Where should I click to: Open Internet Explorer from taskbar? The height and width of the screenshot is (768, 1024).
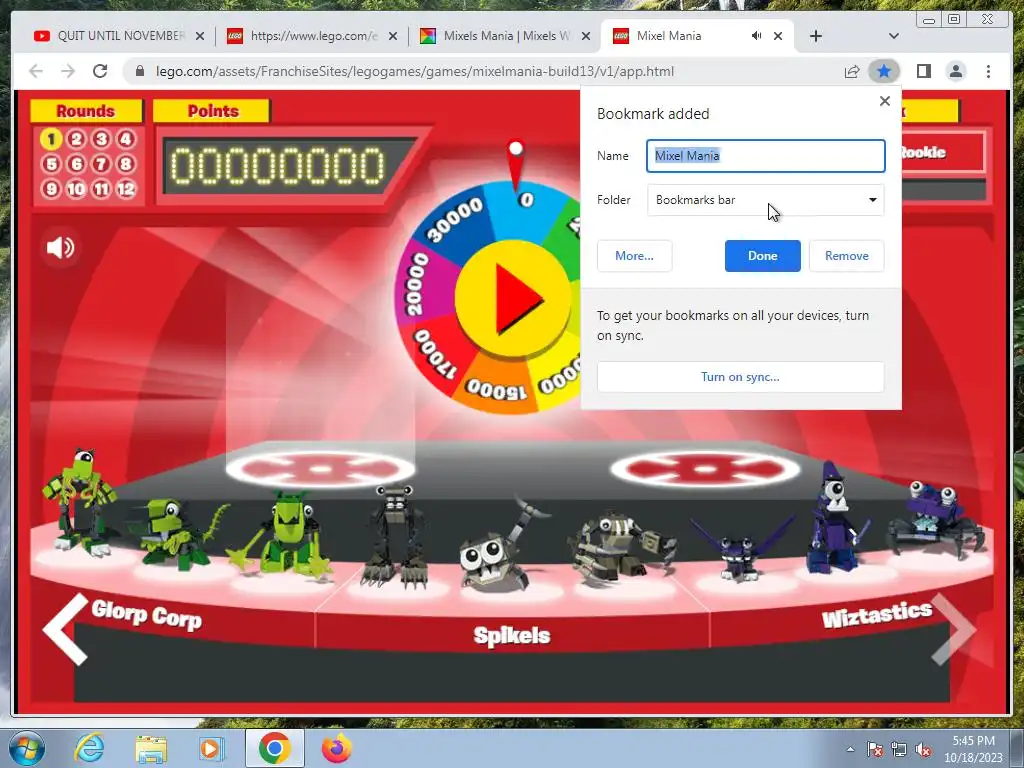(90, 748)
